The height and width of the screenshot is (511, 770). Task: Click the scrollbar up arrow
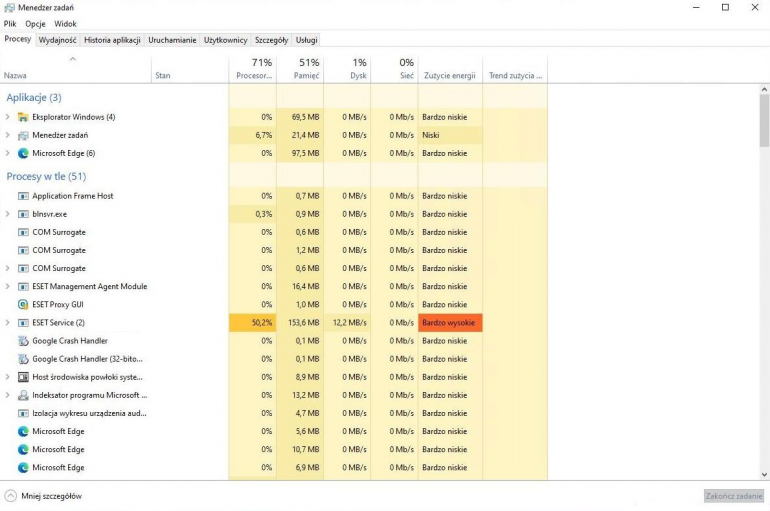[x=764, y=89]
